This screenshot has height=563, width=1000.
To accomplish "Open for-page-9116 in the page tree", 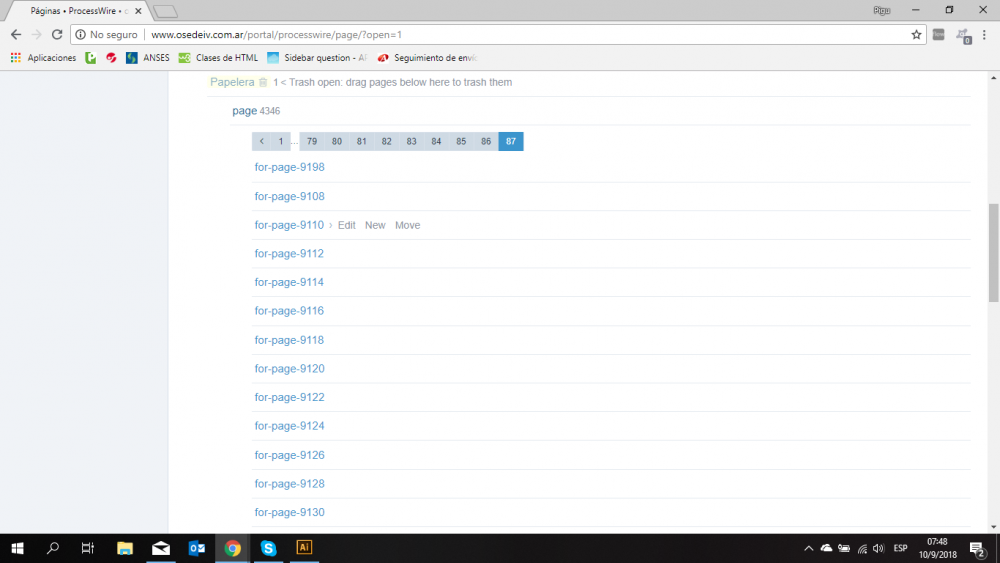I will (289, 311).
